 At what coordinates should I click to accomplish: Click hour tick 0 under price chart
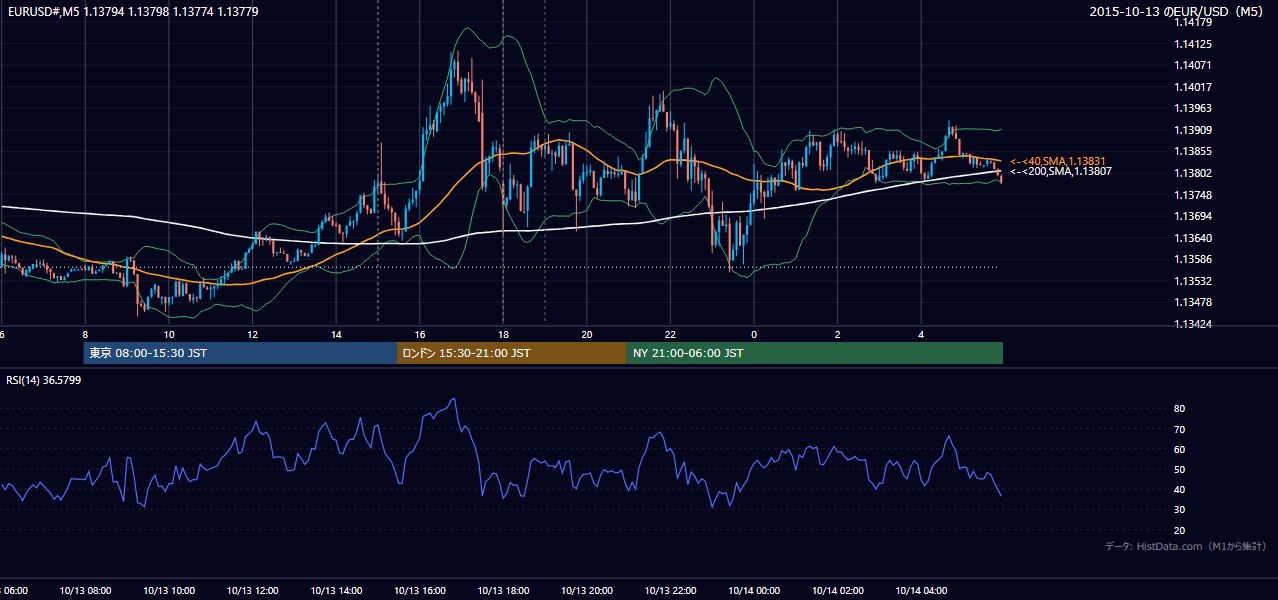pyautogui.click(x=754, y=334)
